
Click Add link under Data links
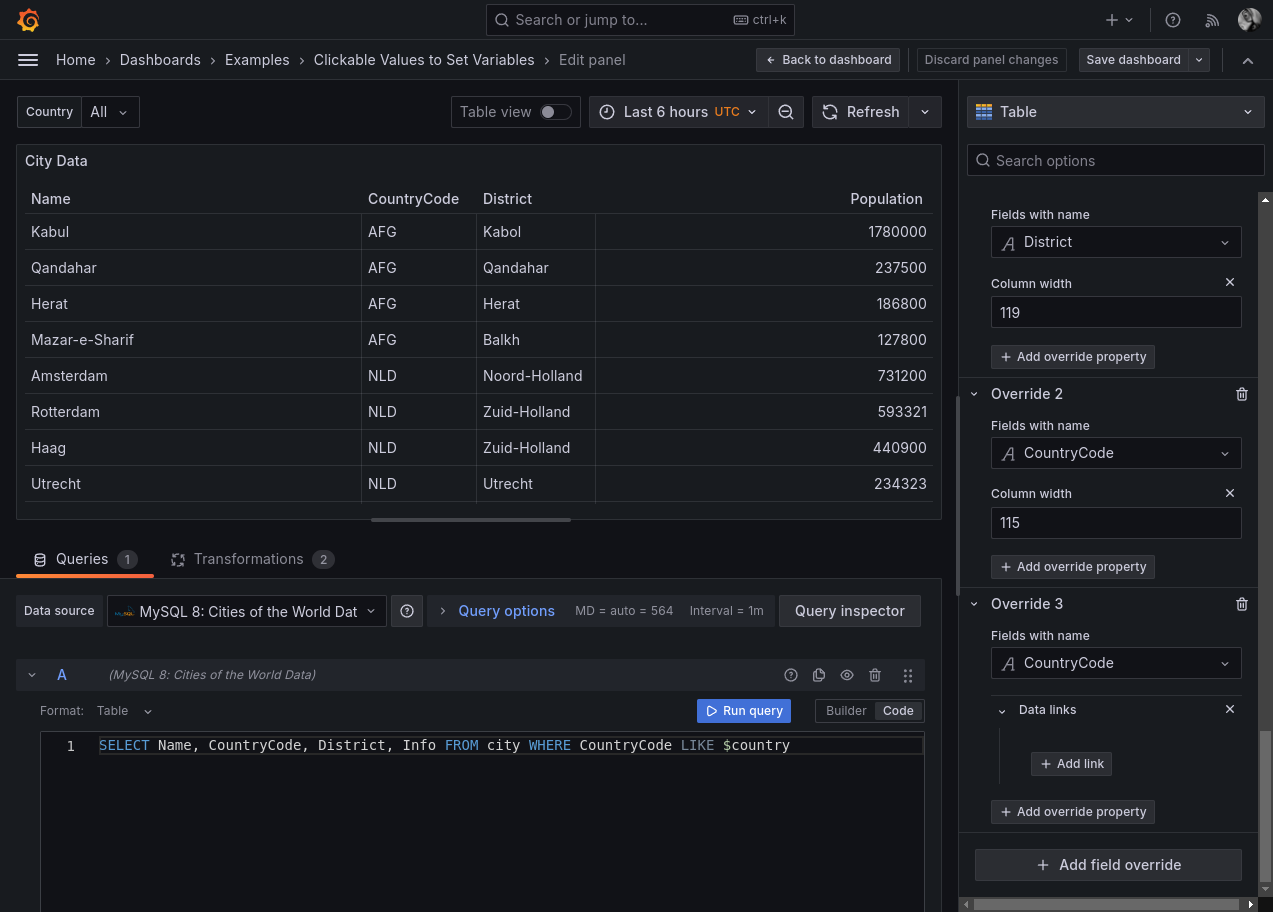1071,763
